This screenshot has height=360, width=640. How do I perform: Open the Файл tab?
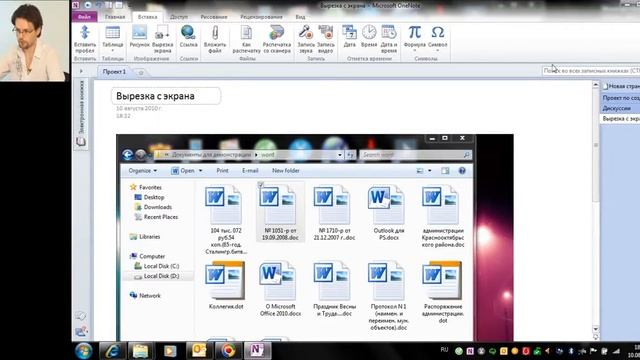(84, 17)
